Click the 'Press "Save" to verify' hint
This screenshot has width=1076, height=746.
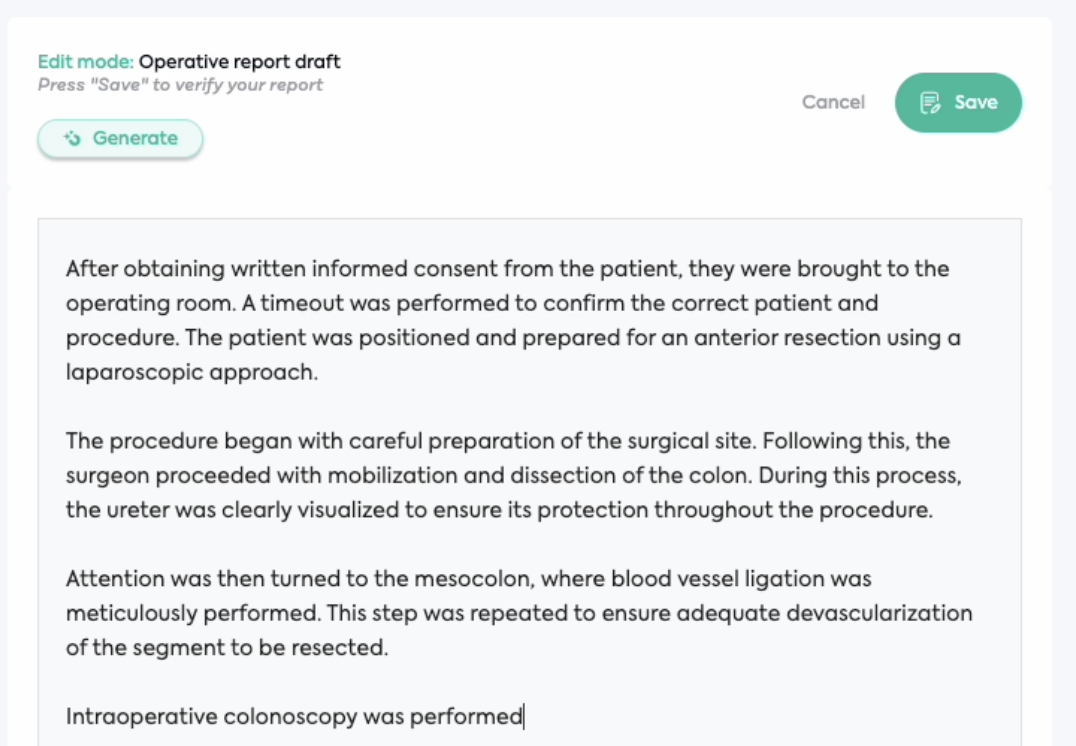(180, 85)
